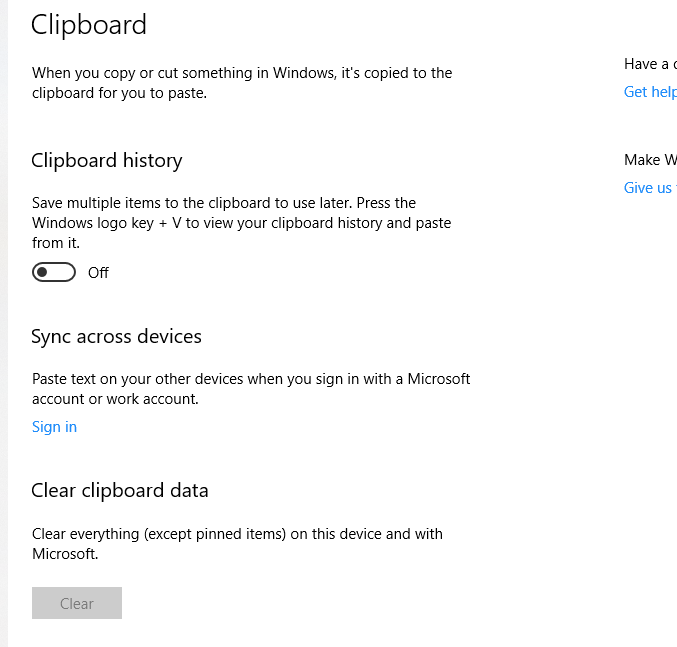The width and height of the screenshot is (677, 647).
Task: Click the Paste text on other devices description
Action: 251,389
